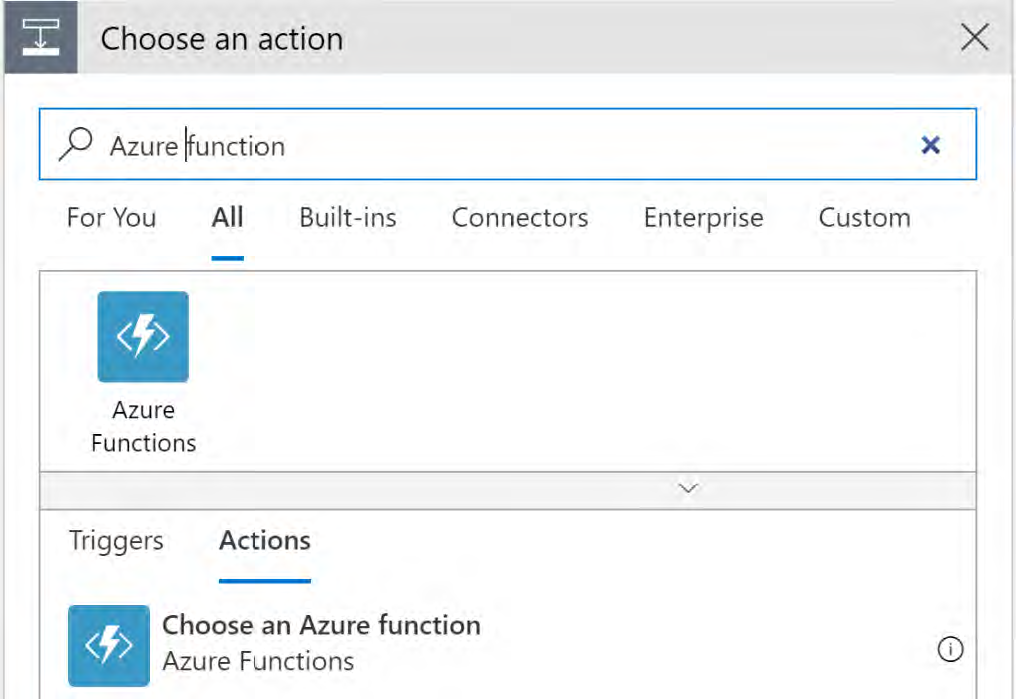
Task: Select the Azure Functions connector tile icon
Action: [143, 337]
